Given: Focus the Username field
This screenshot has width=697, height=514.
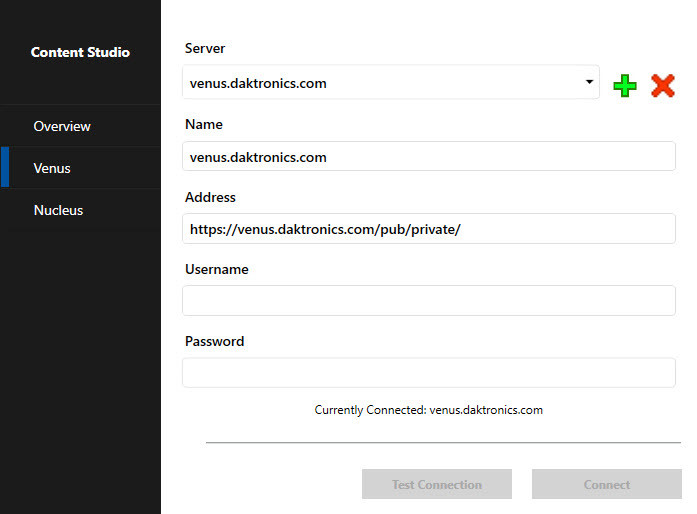Looking at the screenshot, I should (429, 301).
